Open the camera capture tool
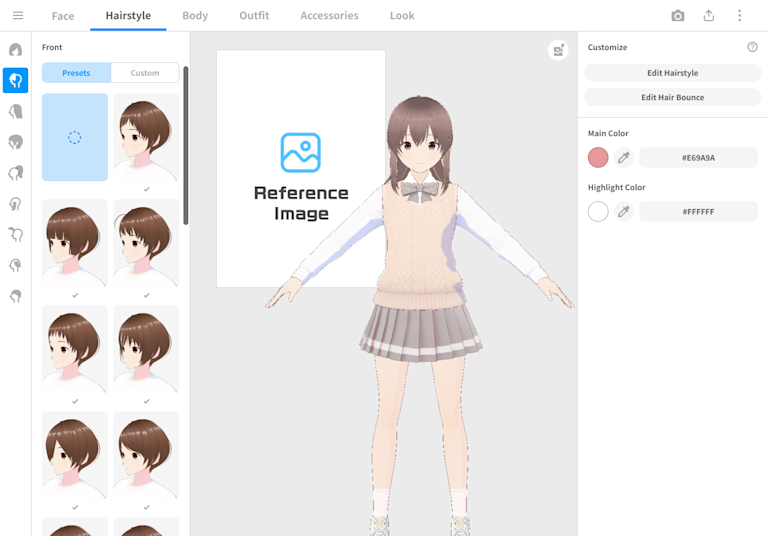Image resolution: width=768 pixels, height=536 pixels. (x=678, y=16)
